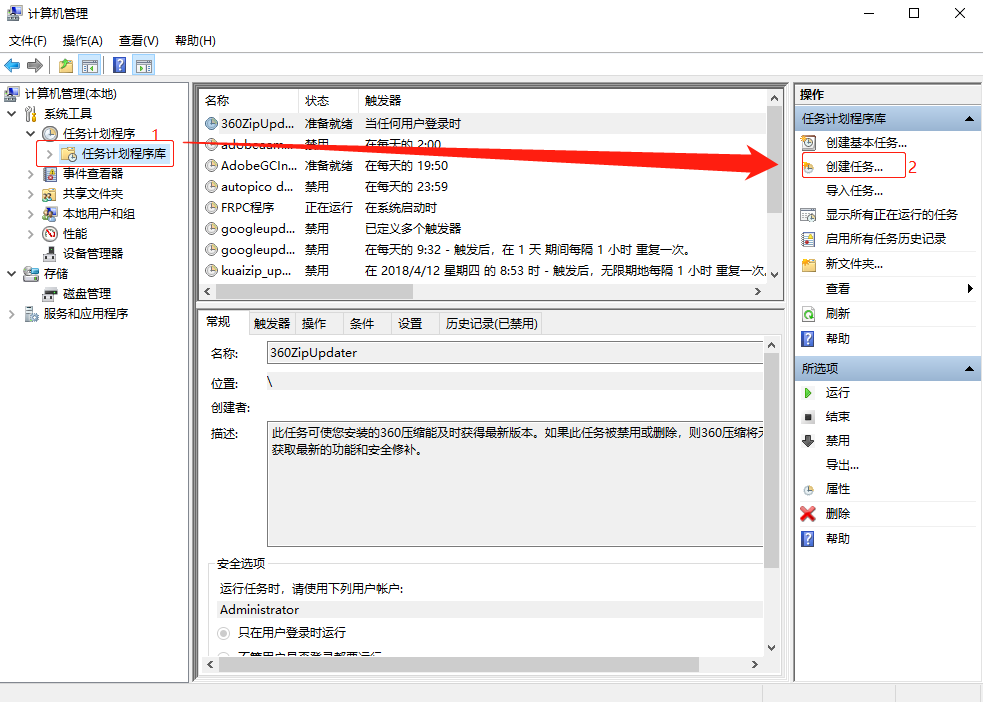This screenshot has width=983, height=702.
Task: Click 导入任务... in the actions pane
Action: tap(853, 190)
